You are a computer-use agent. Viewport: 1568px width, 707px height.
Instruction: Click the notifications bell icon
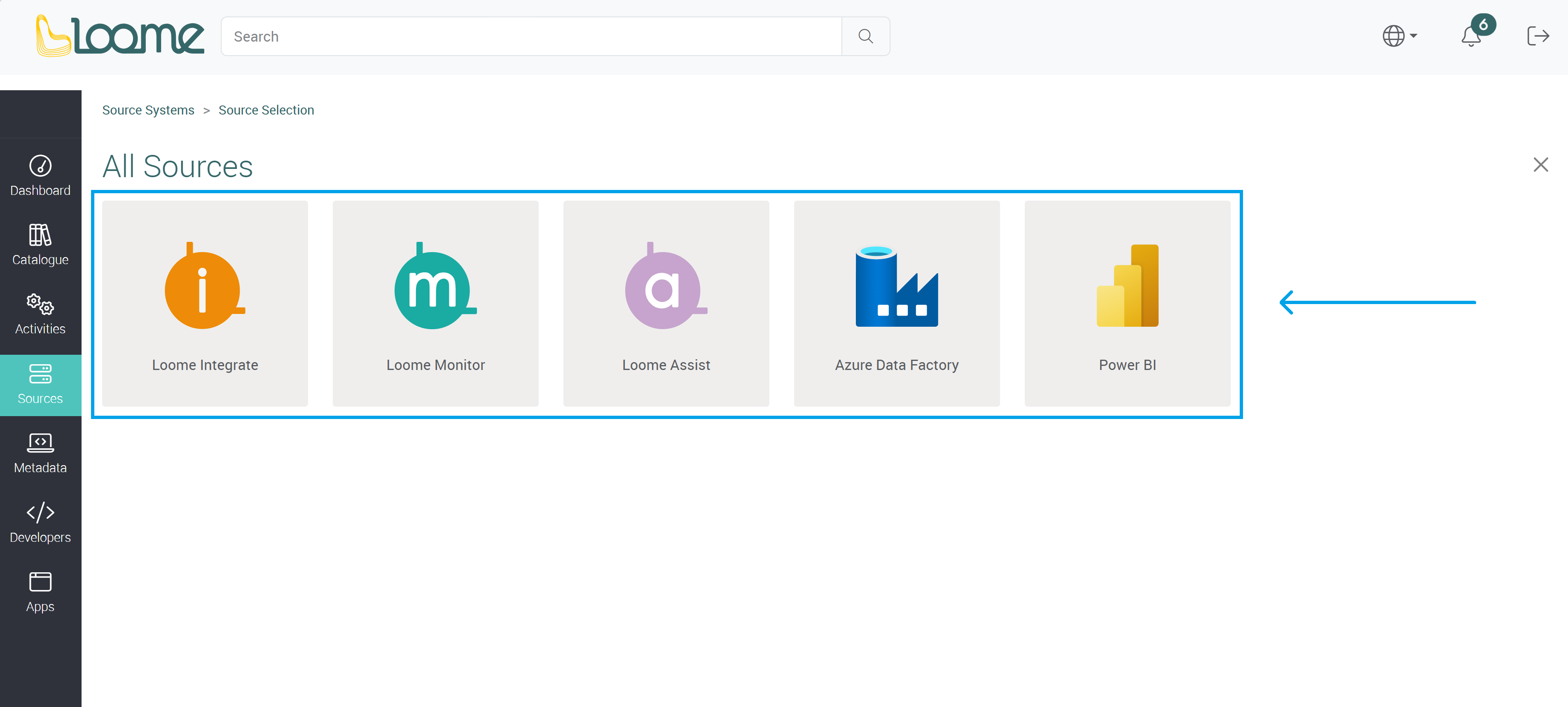(x=1471, y=36)
